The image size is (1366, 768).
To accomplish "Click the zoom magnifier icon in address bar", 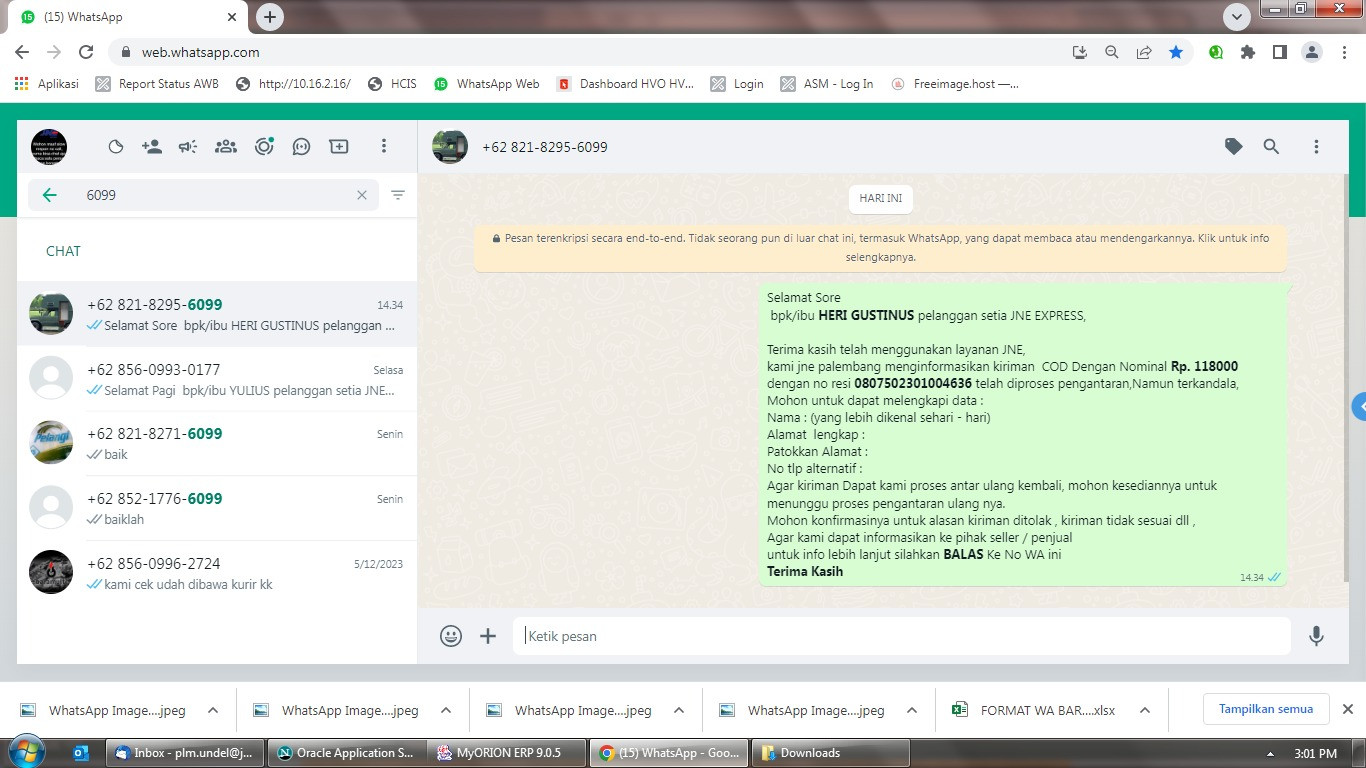I will (x=1111, y=52).
